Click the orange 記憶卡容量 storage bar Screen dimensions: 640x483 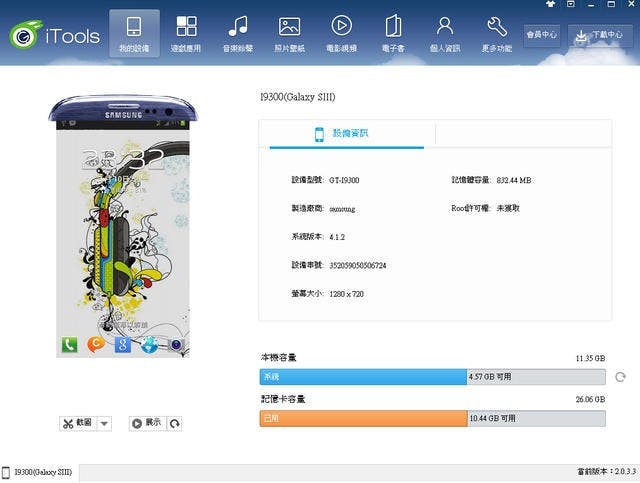[362, 418]
